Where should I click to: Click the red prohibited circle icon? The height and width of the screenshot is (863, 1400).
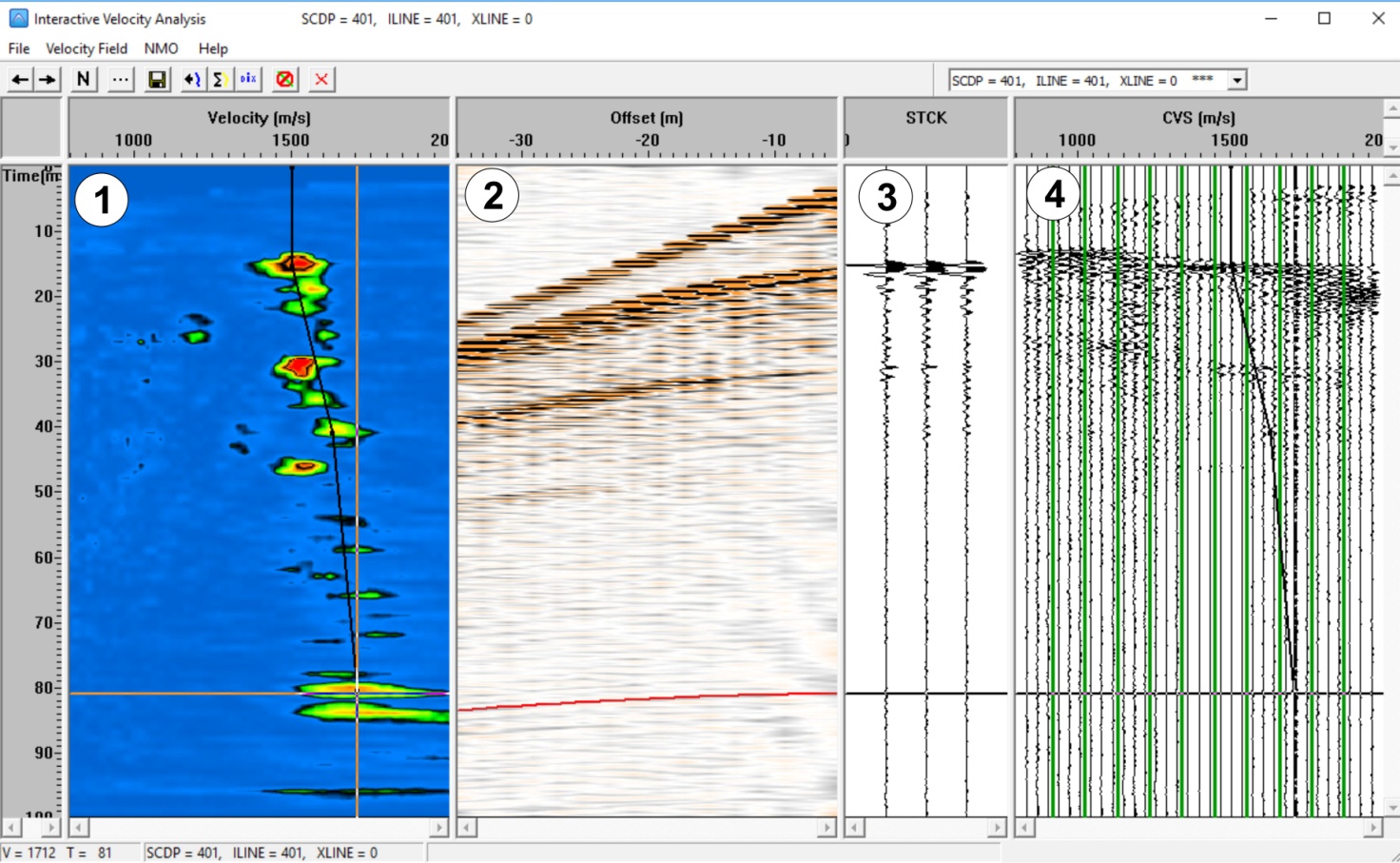pyautogui.click(x=284, y=80)
